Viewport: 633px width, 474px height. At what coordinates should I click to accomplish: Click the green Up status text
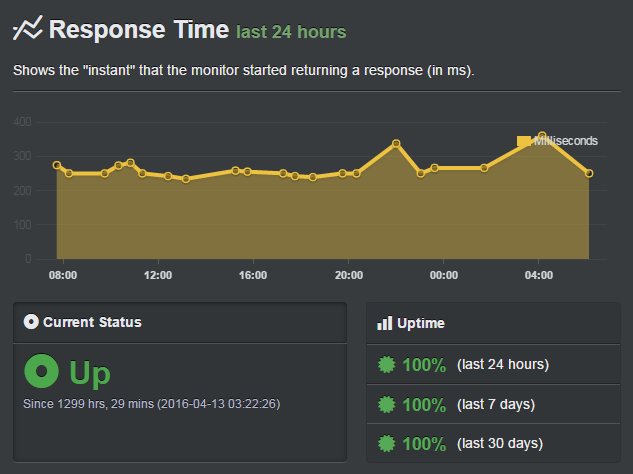tap(90, 373)
